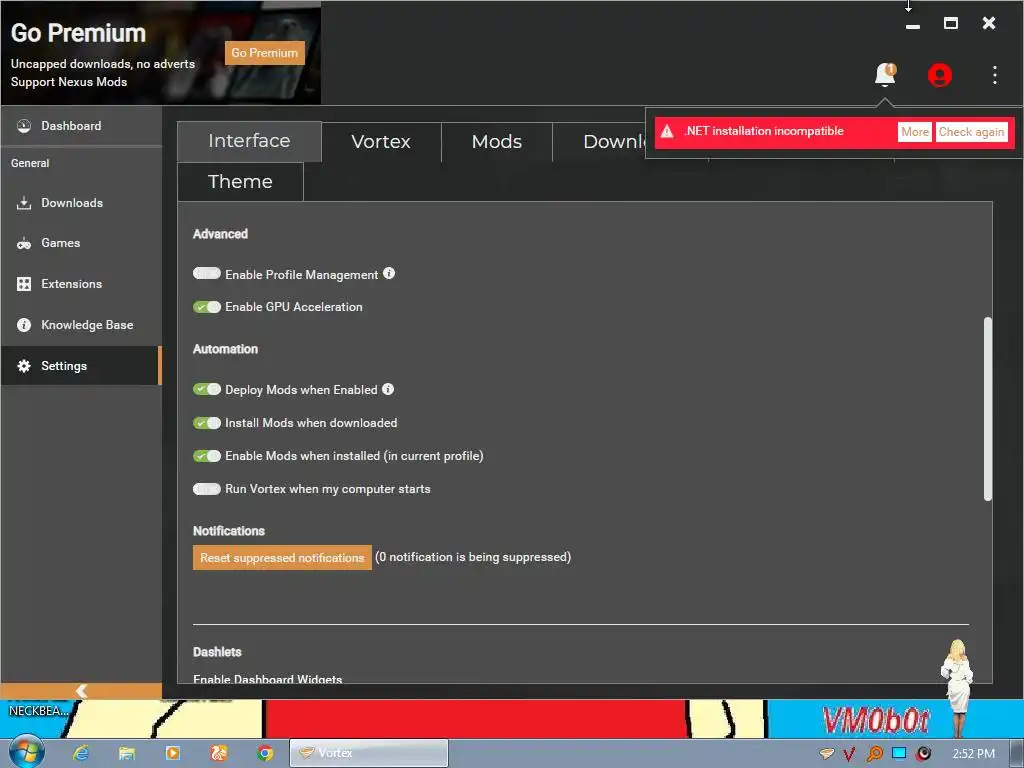Open the red user profile icon
This screenshot has width=1024, height=768.
click(939, 75)
